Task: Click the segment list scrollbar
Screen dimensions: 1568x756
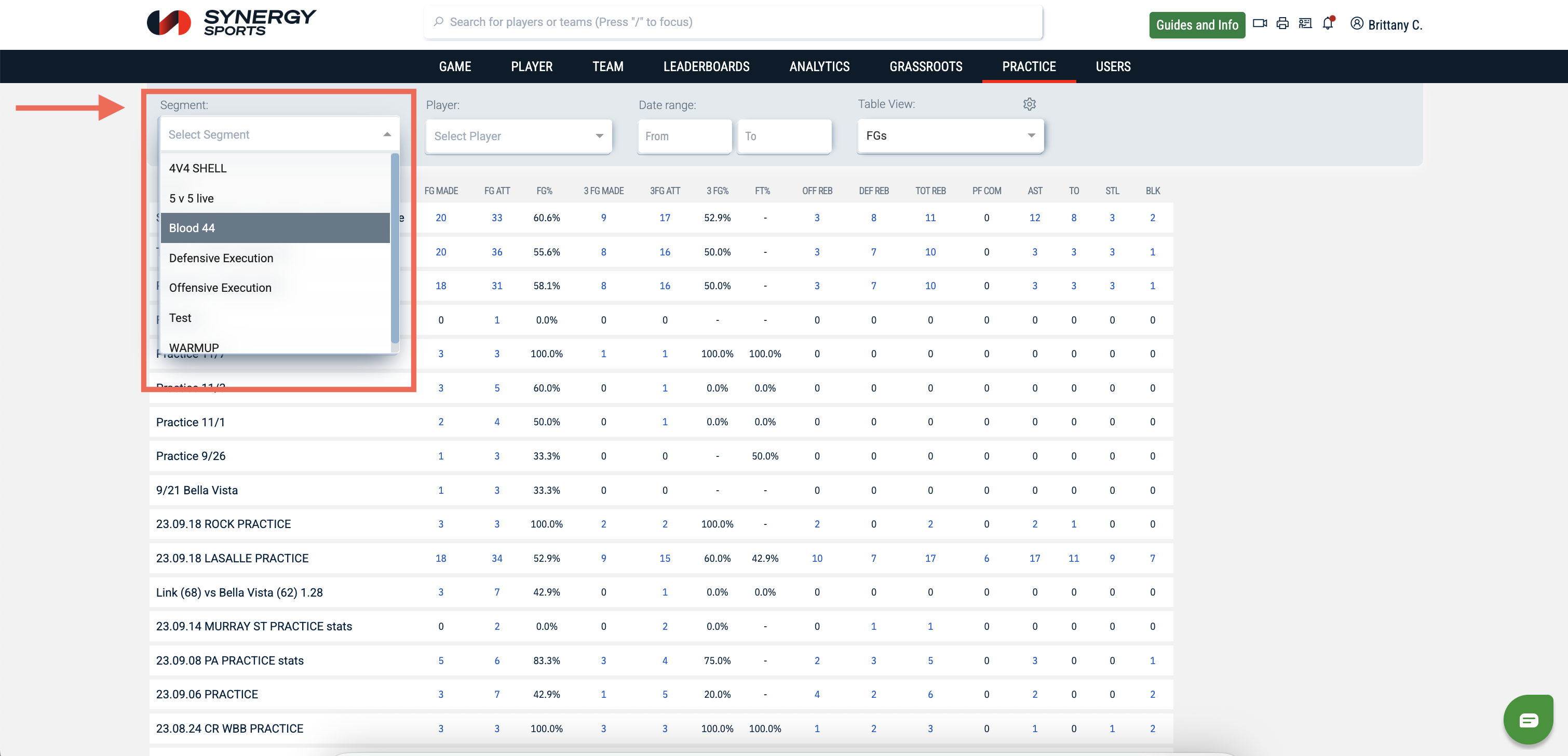Action: coord(395,248)
